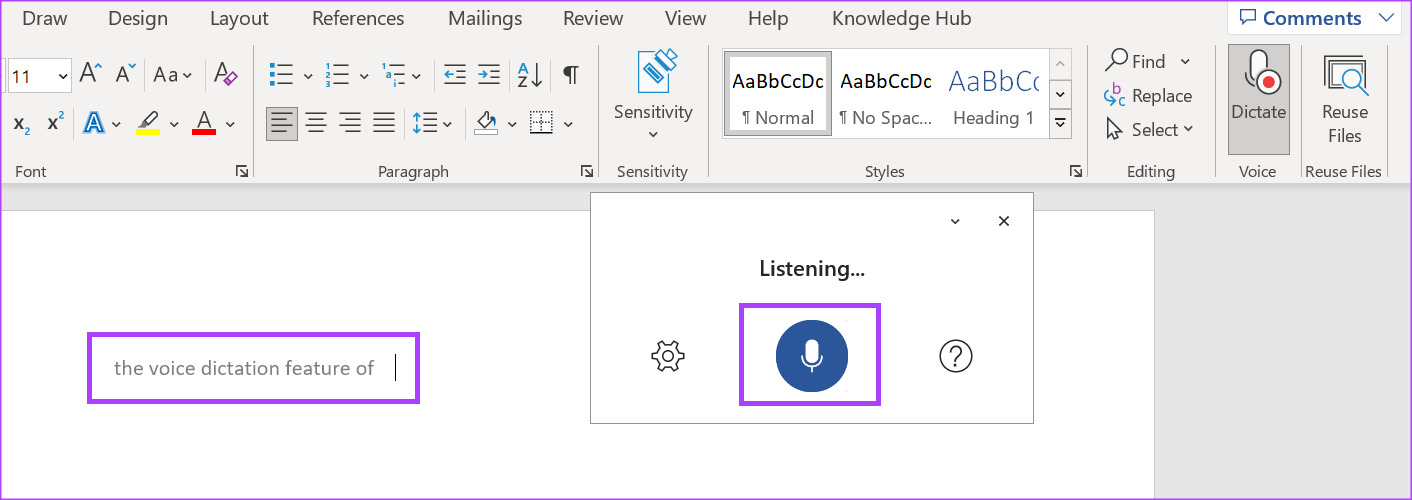Open the Draw tab

pyautogui.click(x=43, y=19)
